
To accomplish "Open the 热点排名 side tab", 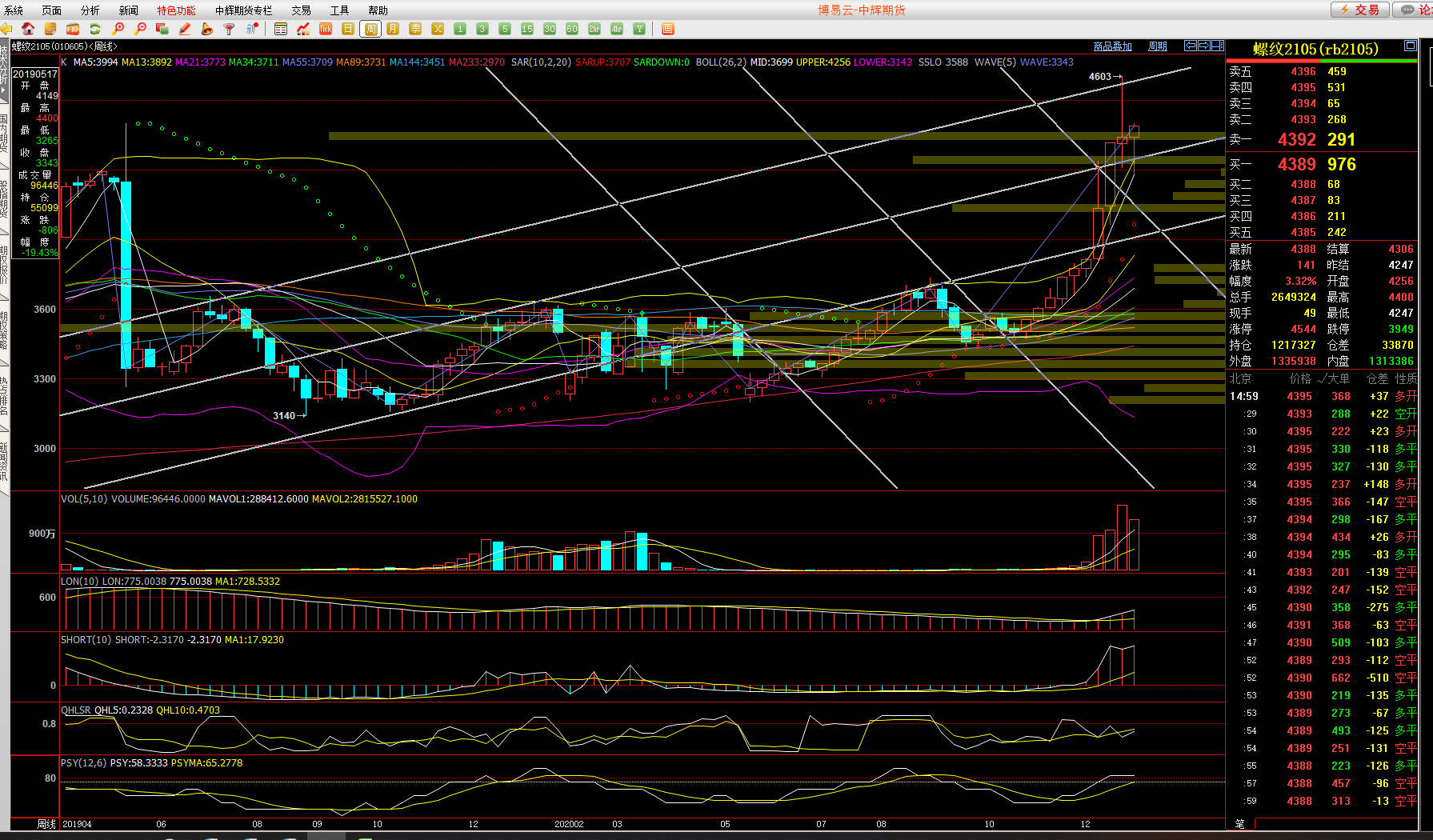I will (5, 395).
